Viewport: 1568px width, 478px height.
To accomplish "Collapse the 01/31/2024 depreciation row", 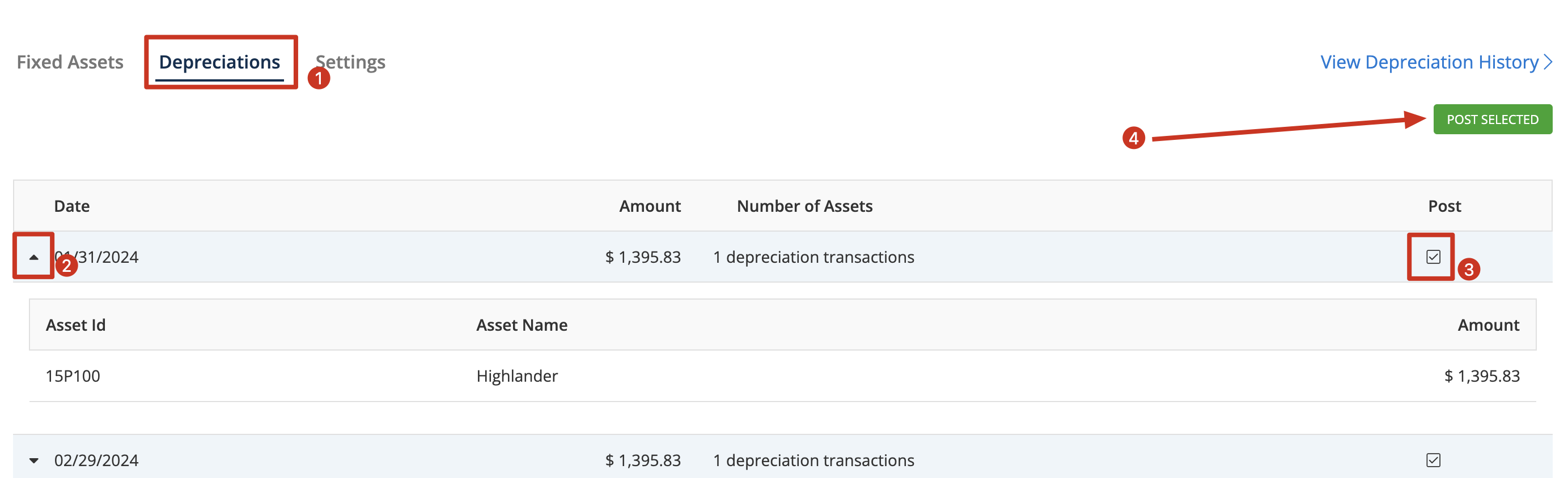I will (x=34, y=257).
